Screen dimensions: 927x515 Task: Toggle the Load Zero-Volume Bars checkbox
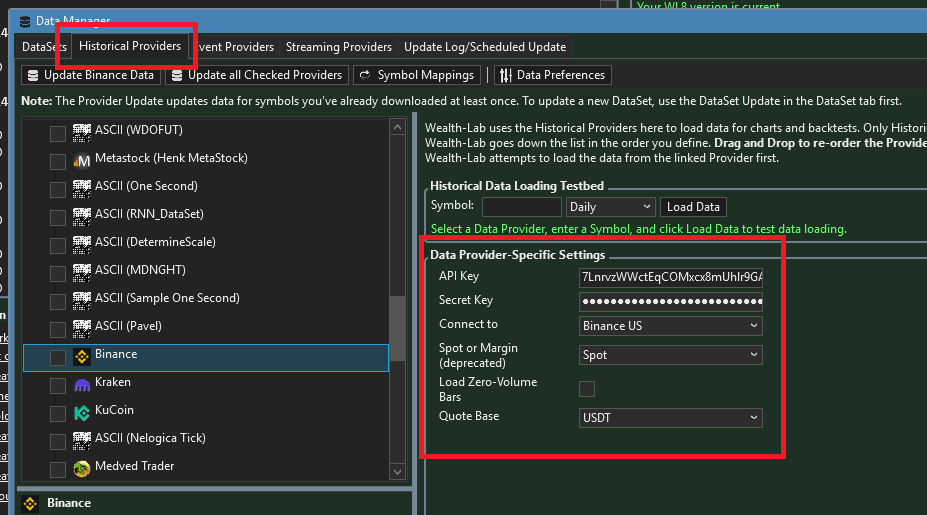(x=587, y=389)
